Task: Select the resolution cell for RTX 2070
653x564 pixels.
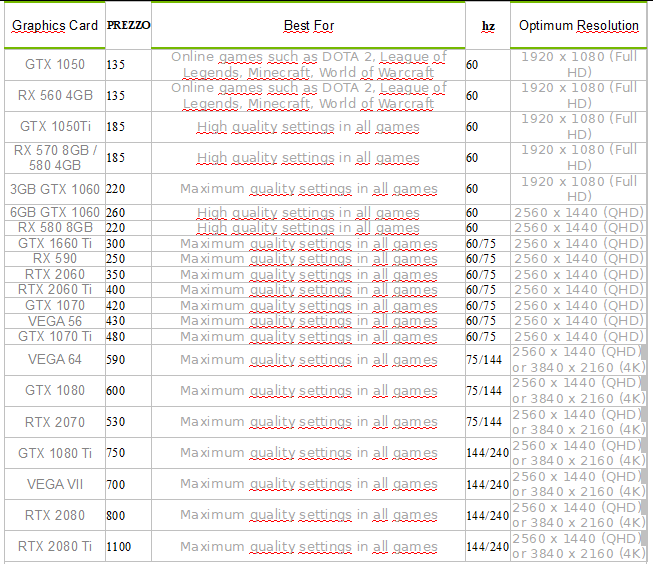Action: coord(579,422)
